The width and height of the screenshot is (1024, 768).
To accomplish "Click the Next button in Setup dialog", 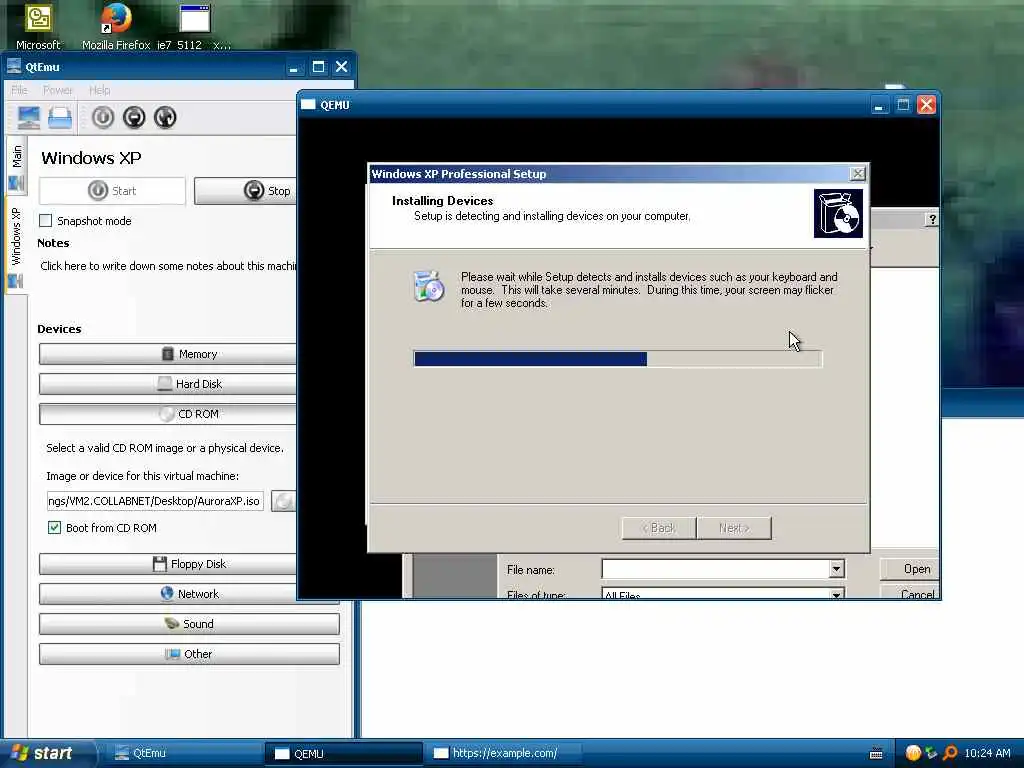I will pos(734,528).
